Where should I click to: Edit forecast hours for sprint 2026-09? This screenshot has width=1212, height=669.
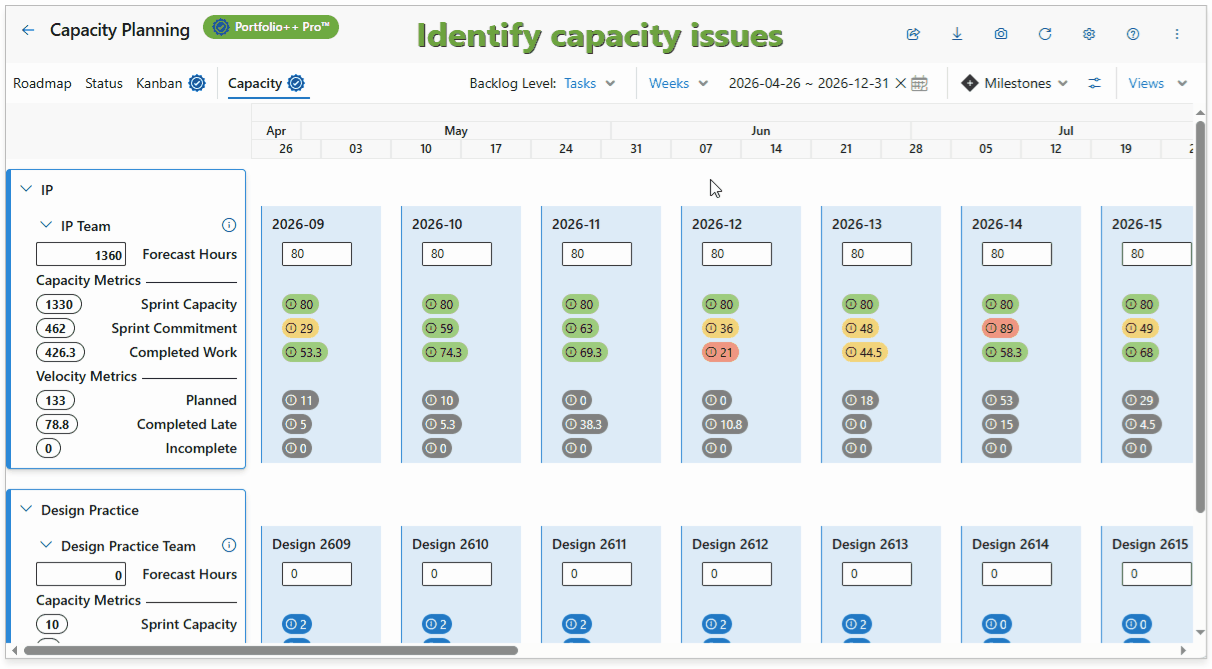pos(317,254)
